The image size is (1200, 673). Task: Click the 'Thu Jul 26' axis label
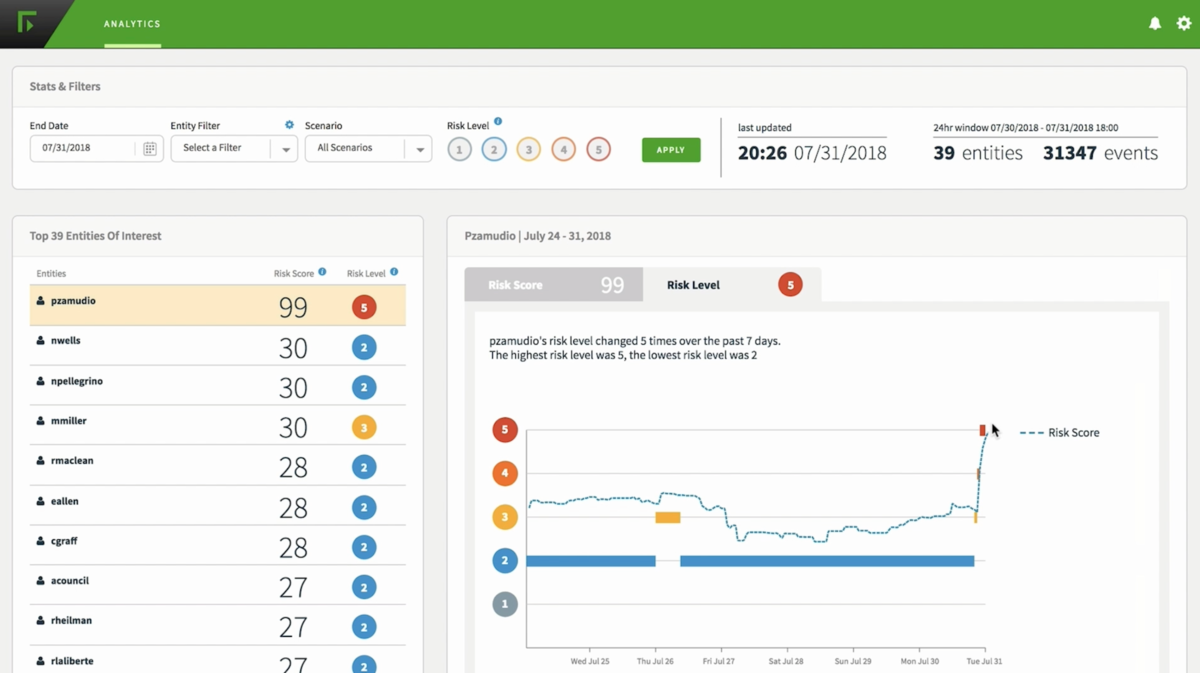point(655,661)
